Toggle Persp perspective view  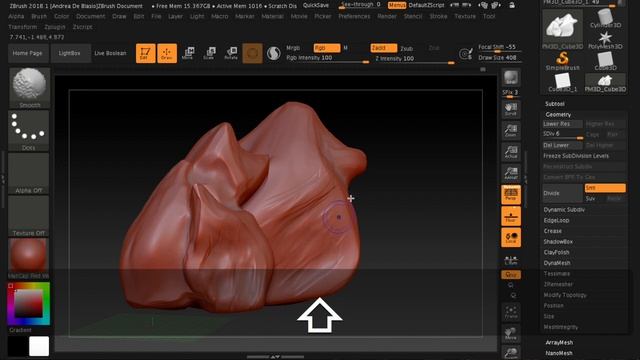[511, 194]
